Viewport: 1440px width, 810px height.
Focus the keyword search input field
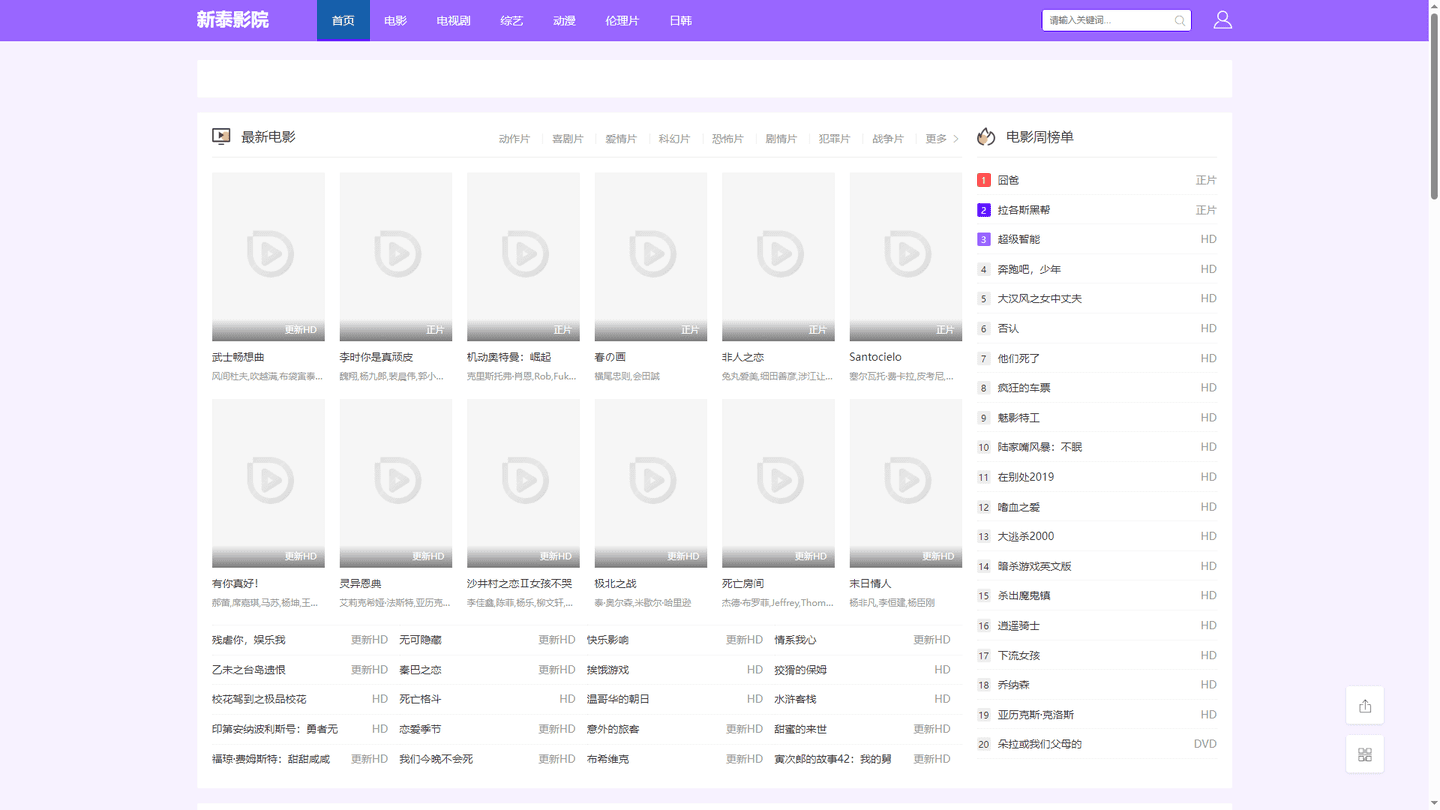click(x=1108, y=20)
